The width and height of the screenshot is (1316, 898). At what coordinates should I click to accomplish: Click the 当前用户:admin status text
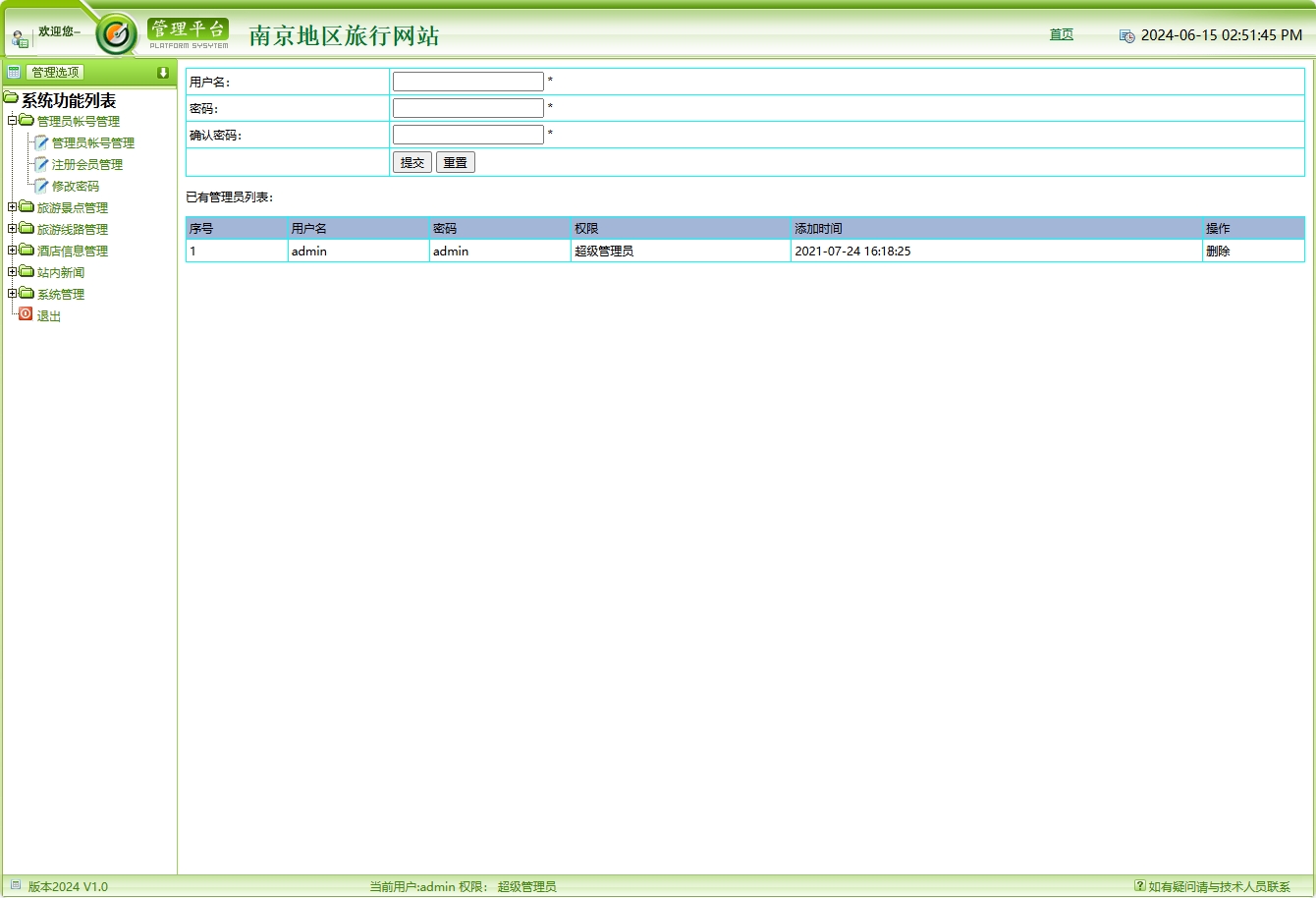[412, 887]
